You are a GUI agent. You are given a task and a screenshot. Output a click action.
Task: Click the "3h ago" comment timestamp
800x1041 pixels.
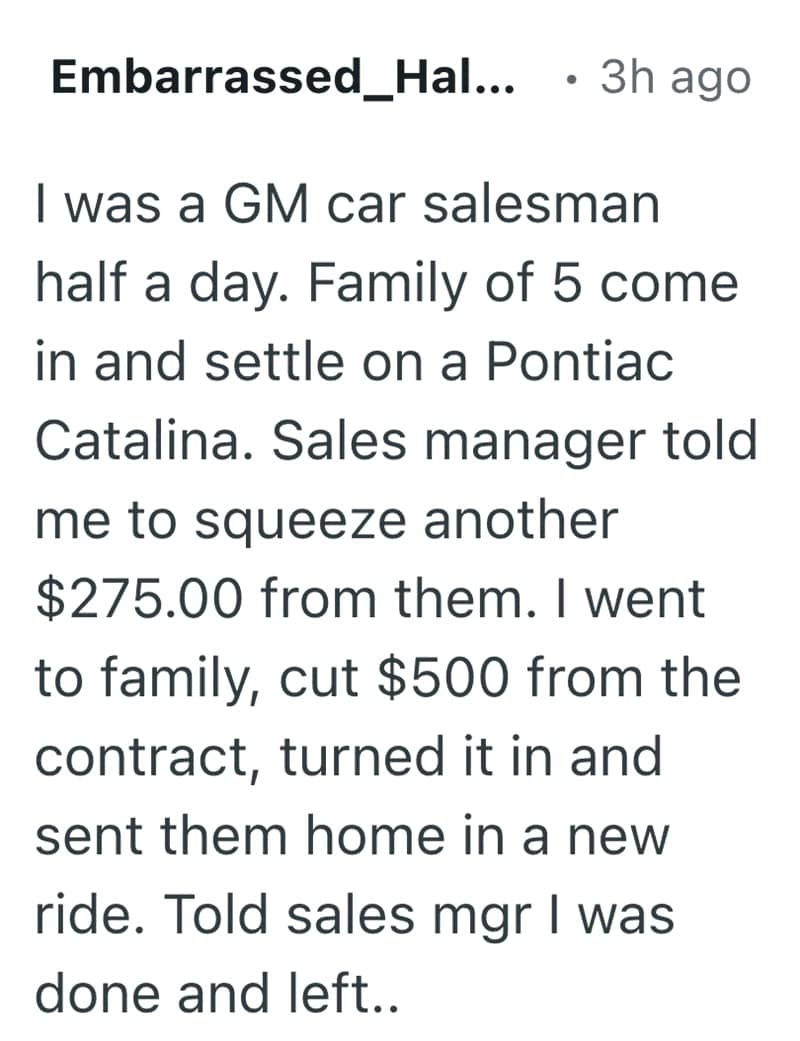click(674, 78)
